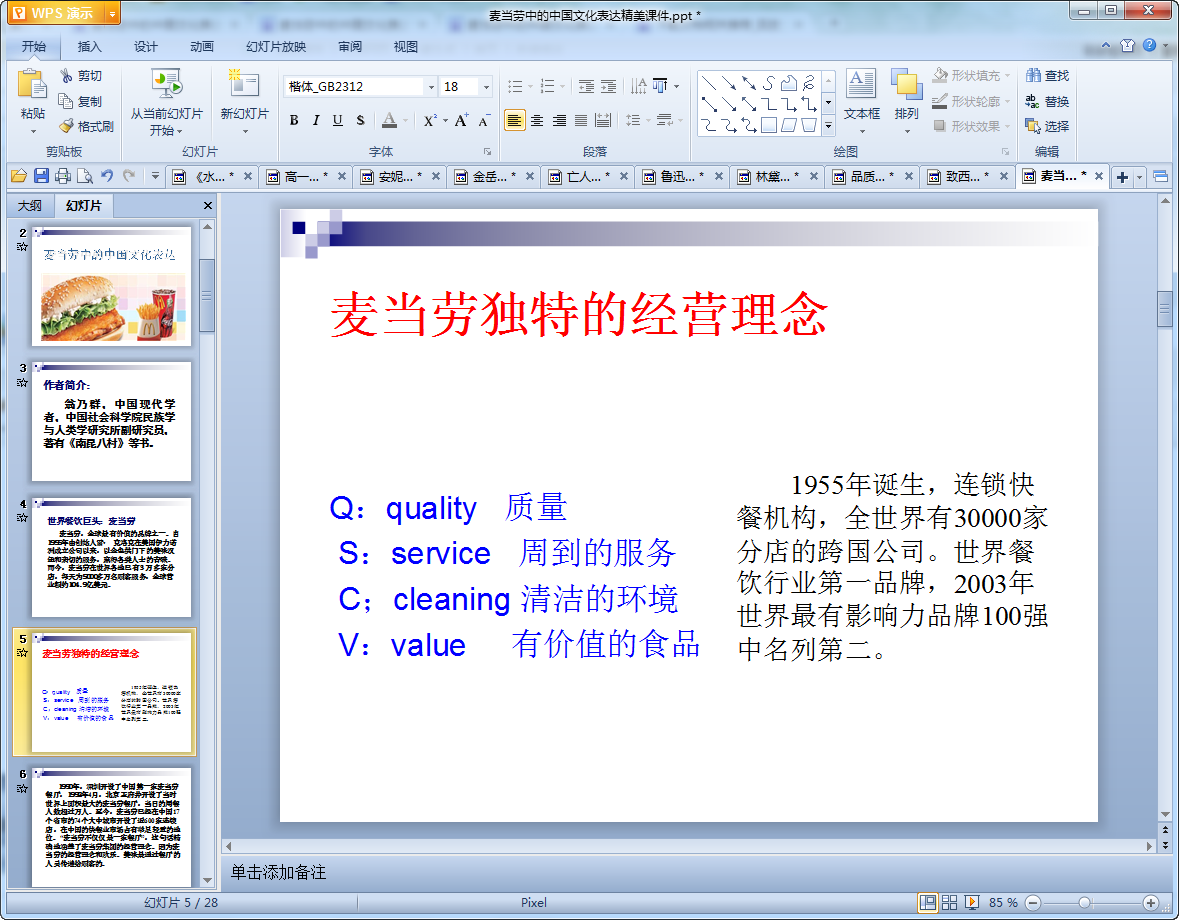
Task: Select slide 3 thumbnail 作者简介
Action: click(x=111, y=421)
